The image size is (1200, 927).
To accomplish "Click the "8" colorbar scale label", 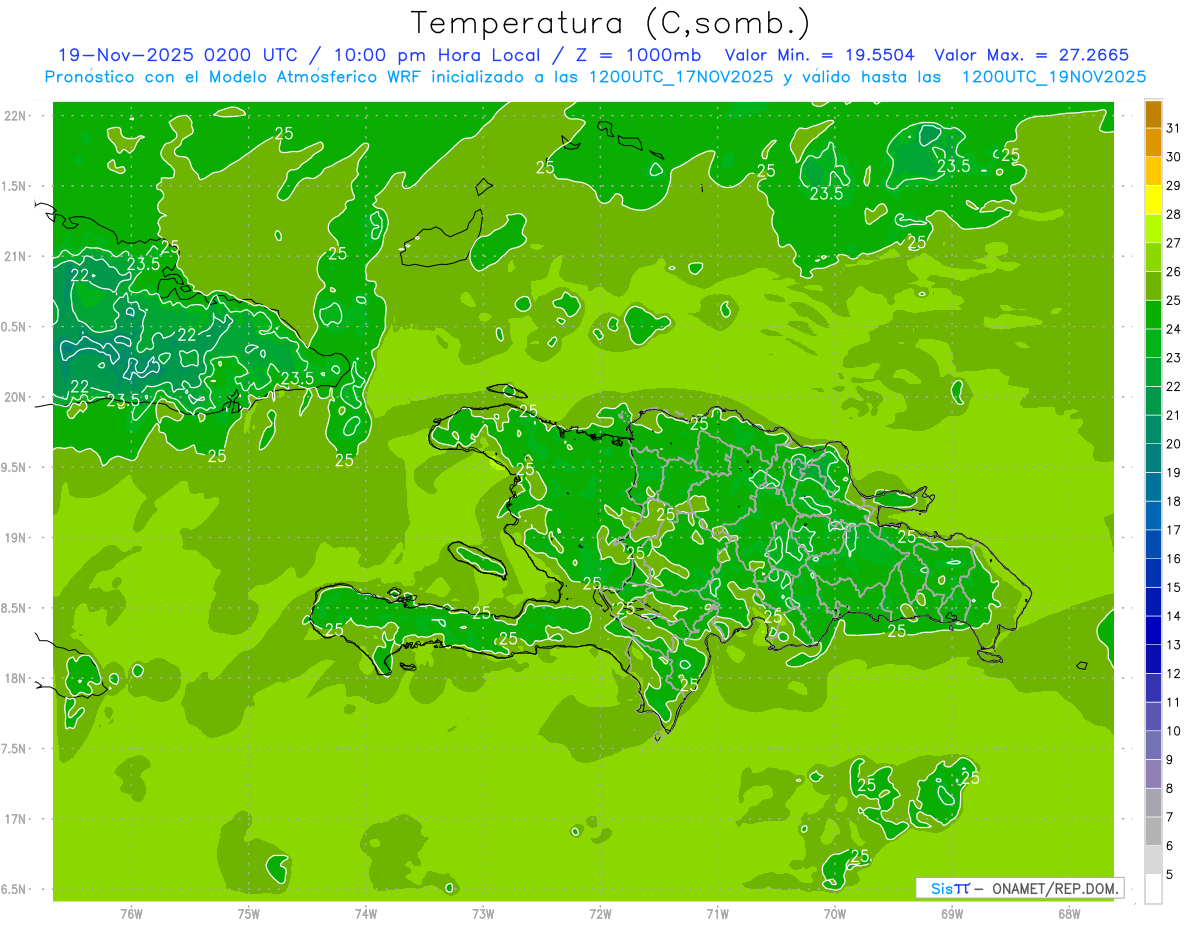I will (x=1170, y=789).
